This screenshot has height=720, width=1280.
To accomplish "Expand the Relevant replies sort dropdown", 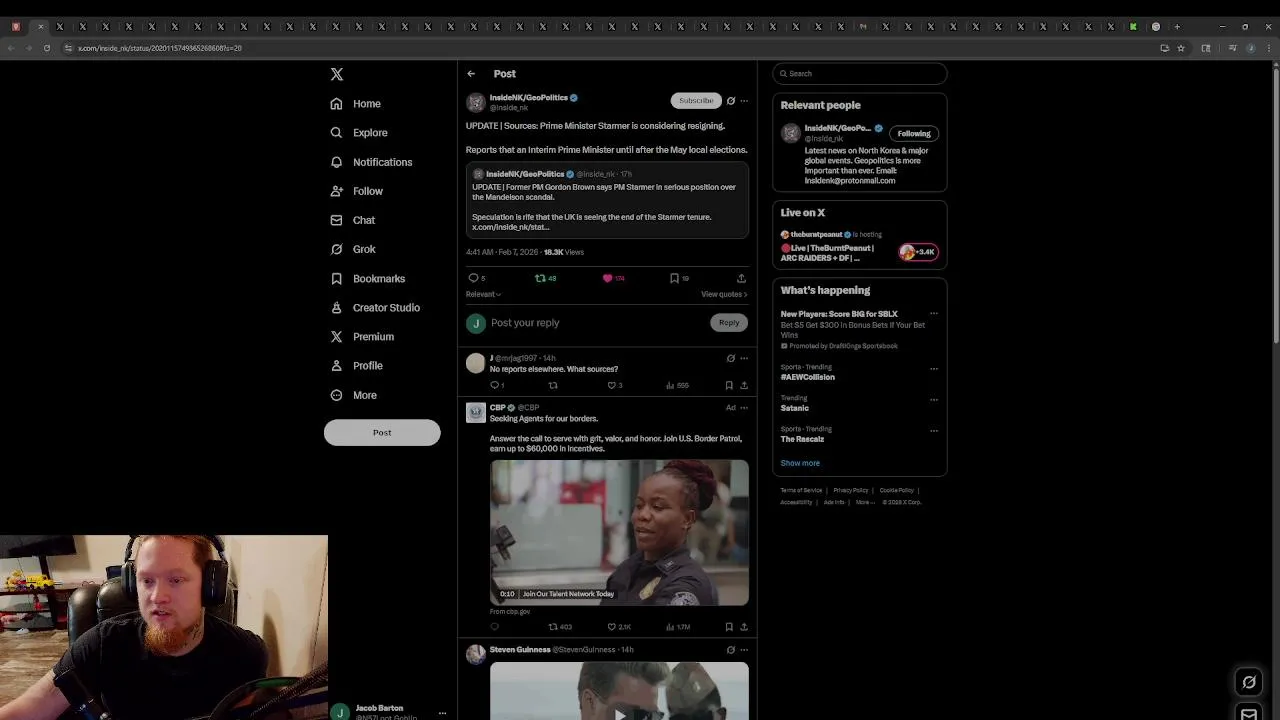I will pos(483,294).
